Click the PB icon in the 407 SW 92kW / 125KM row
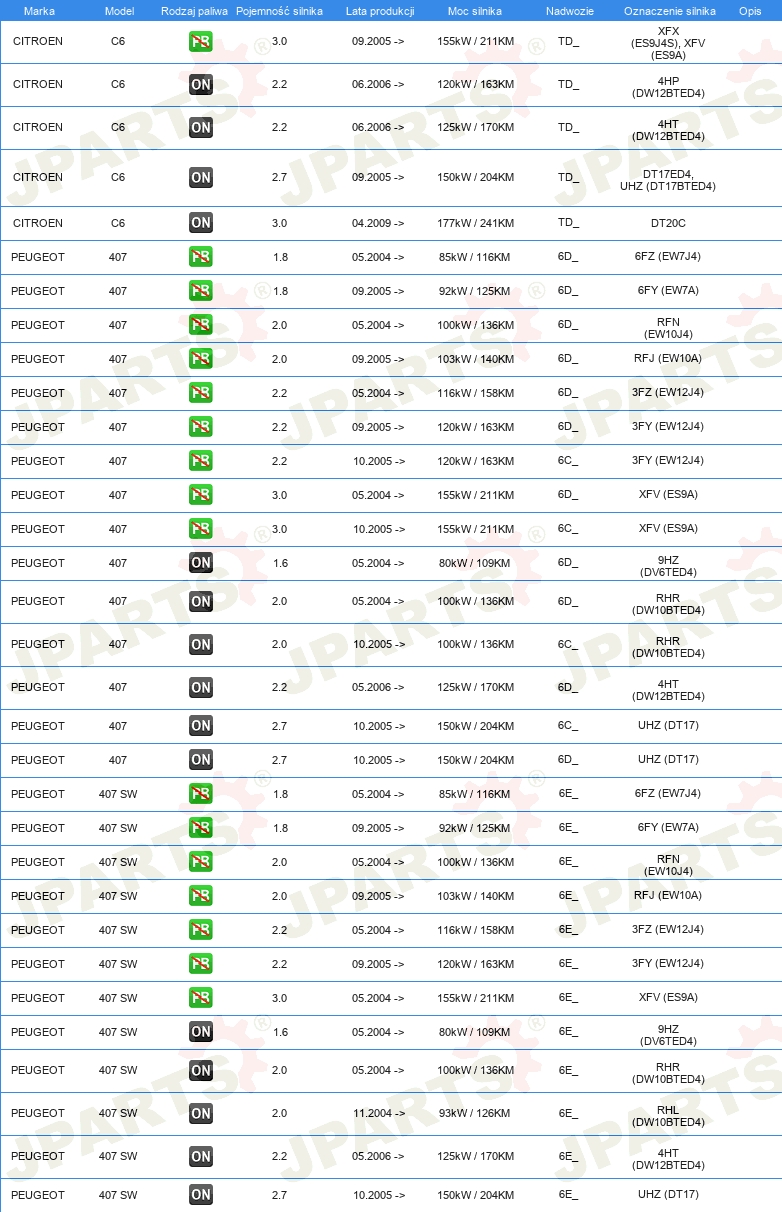The height and width of the screenshot is (1212, 782). (x=200, y=828)
